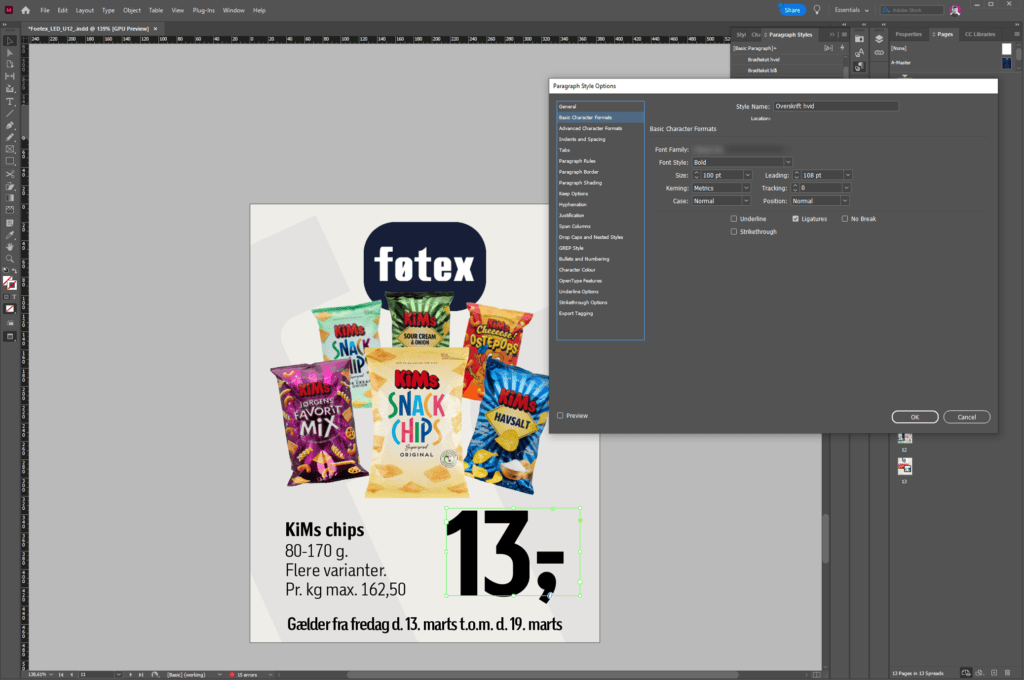Open the Tracking dropdown arrow

pyautogui.click(x=845, y=188)
